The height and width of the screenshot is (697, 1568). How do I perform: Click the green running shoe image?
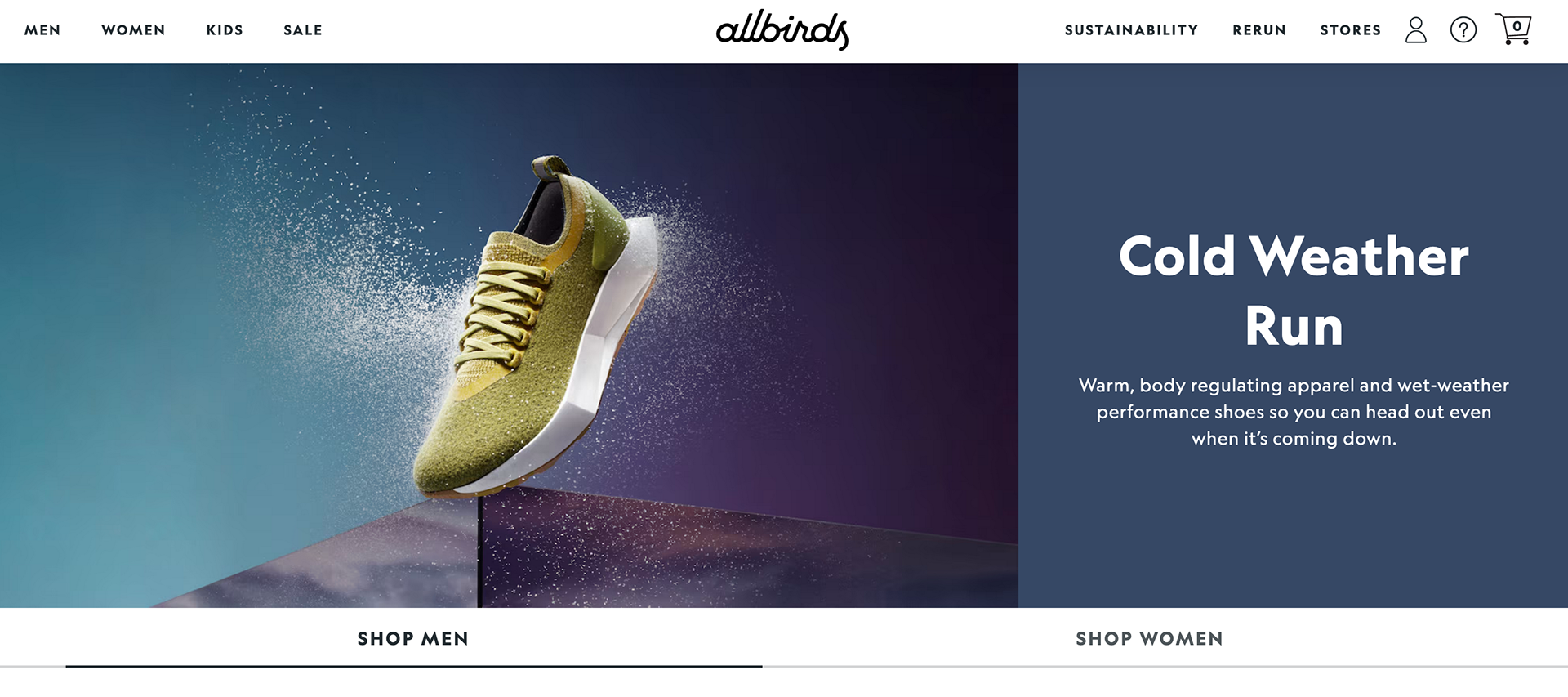click(535, 327)
